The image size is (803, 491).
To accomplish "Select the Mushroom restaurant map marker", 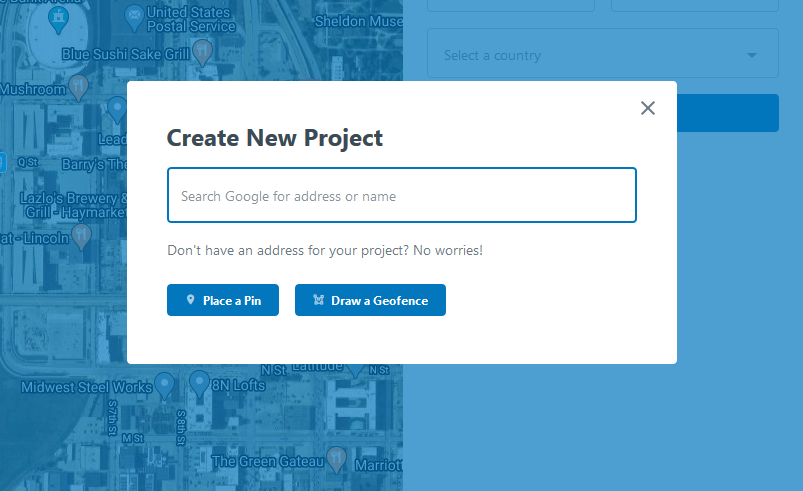I will click(78, 88).
